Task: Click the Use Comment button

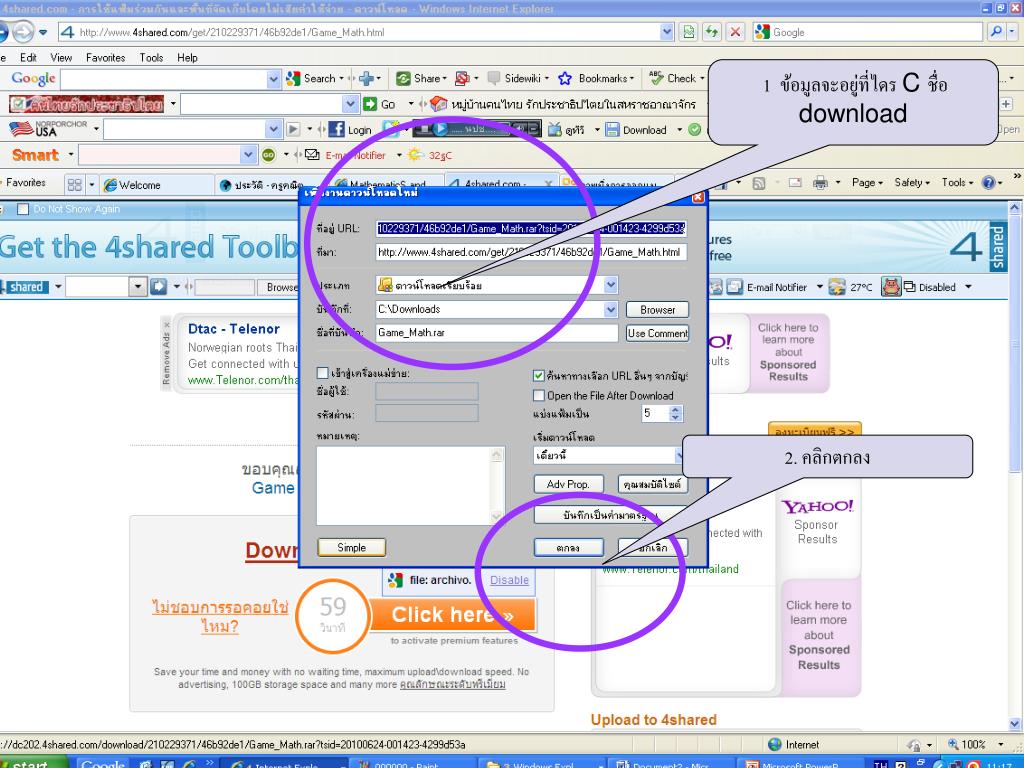Action: [657, 333]
